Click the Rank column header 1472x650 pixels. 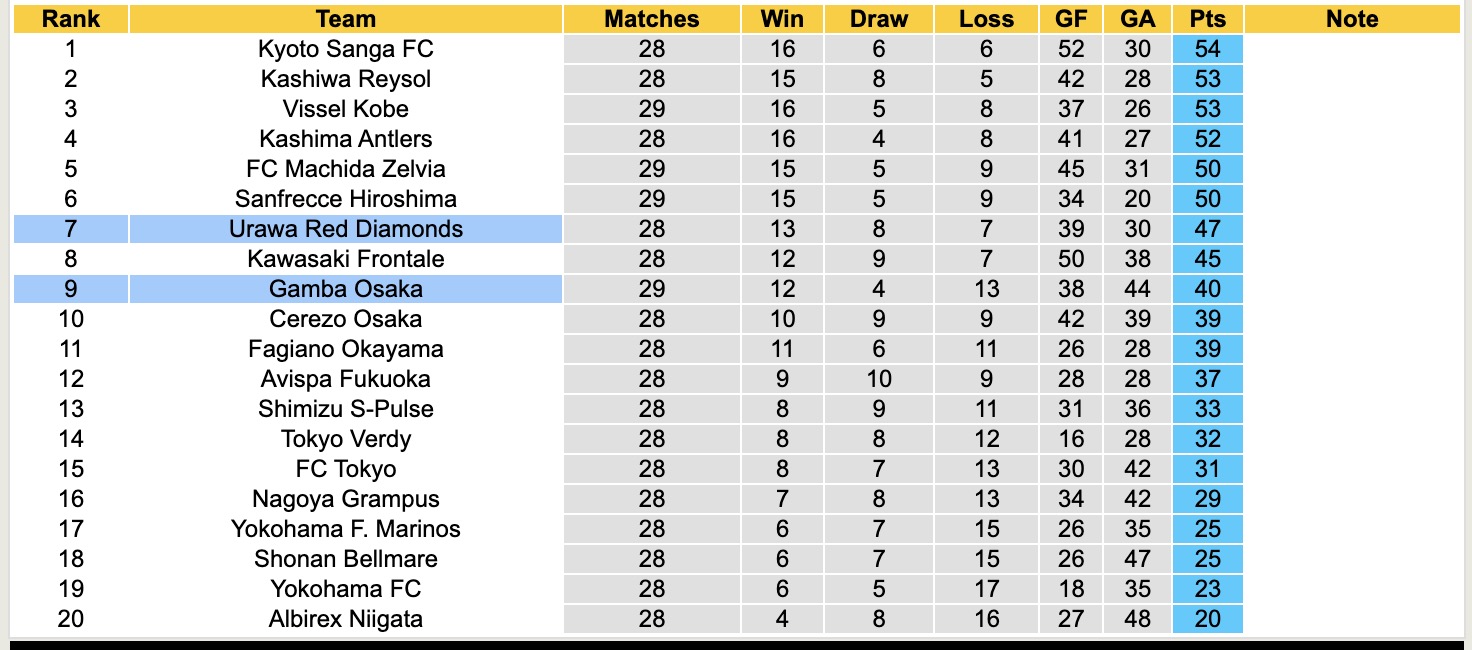70,19
